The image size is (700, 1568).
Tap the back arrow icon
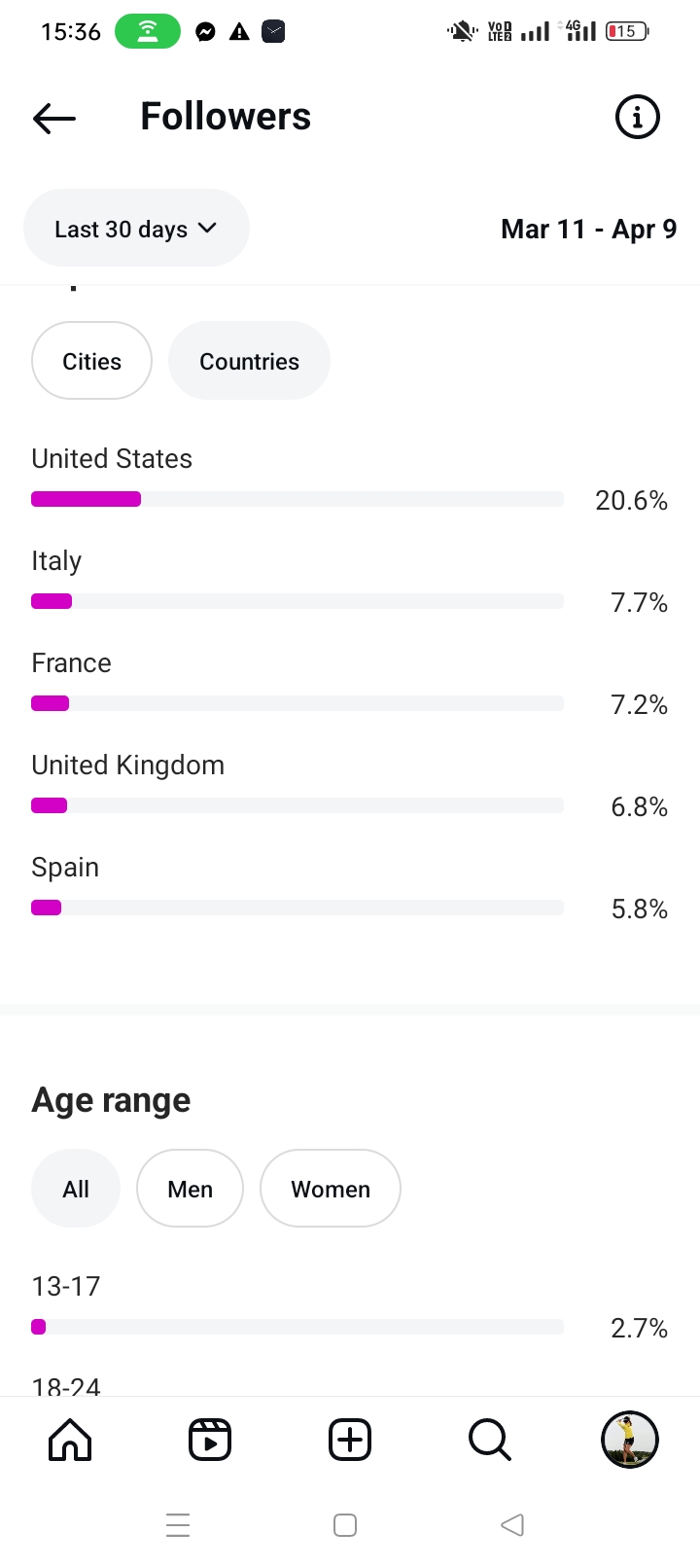[x=54, y=118]
